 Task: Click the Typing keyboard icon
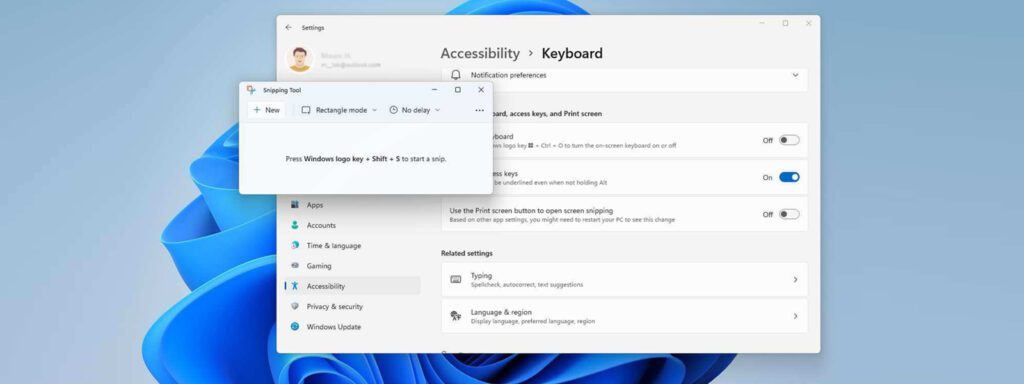(x=456, y=280)
